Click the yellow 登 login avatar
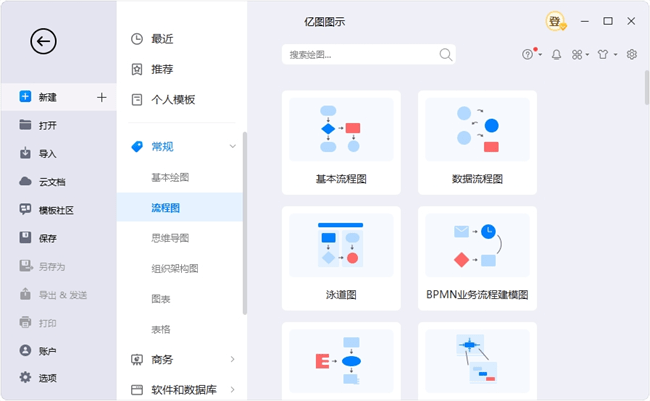 point(554,21)
